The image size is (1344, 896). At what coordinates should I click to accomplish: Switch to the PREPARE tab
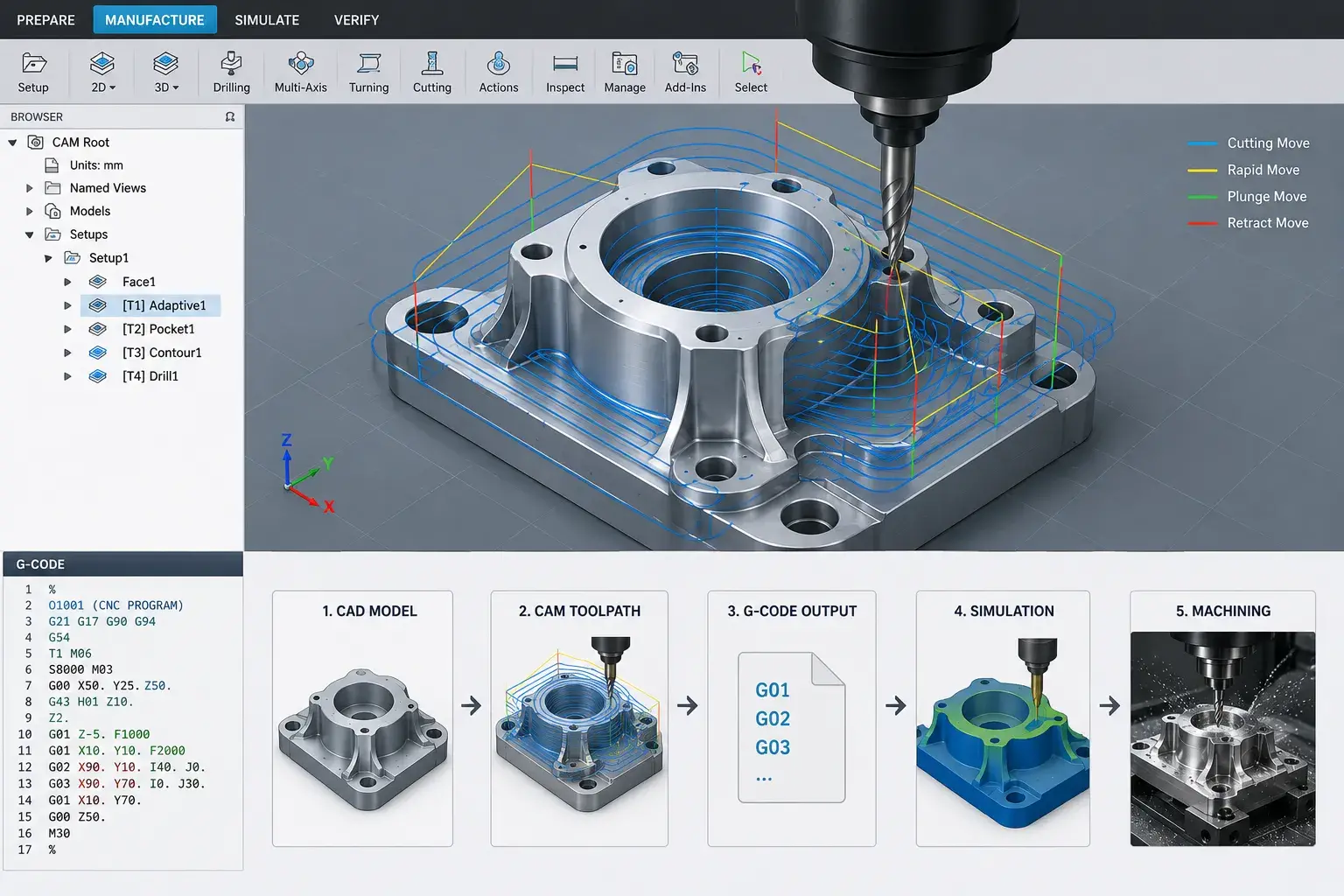[x=45, y=19]
